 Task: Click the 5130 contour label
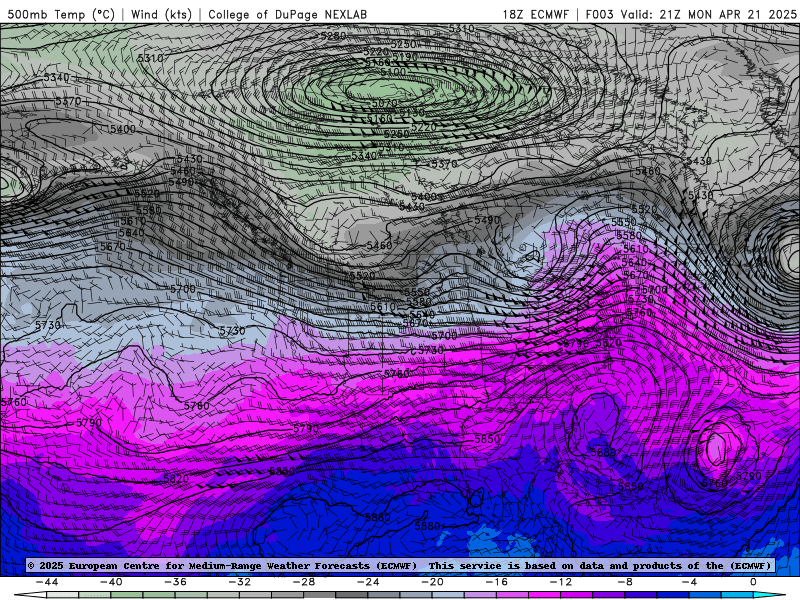[x=412, y=112]
